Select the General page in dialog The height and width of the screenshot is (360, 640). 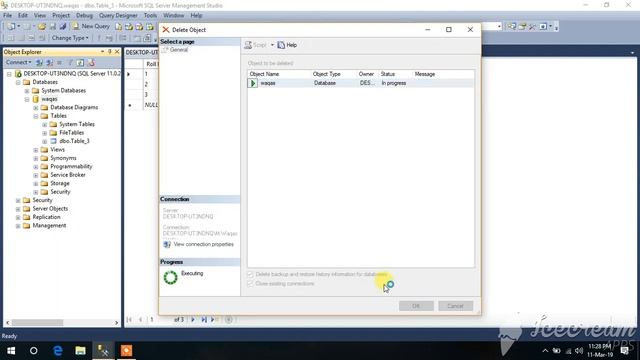coord(179,50)
